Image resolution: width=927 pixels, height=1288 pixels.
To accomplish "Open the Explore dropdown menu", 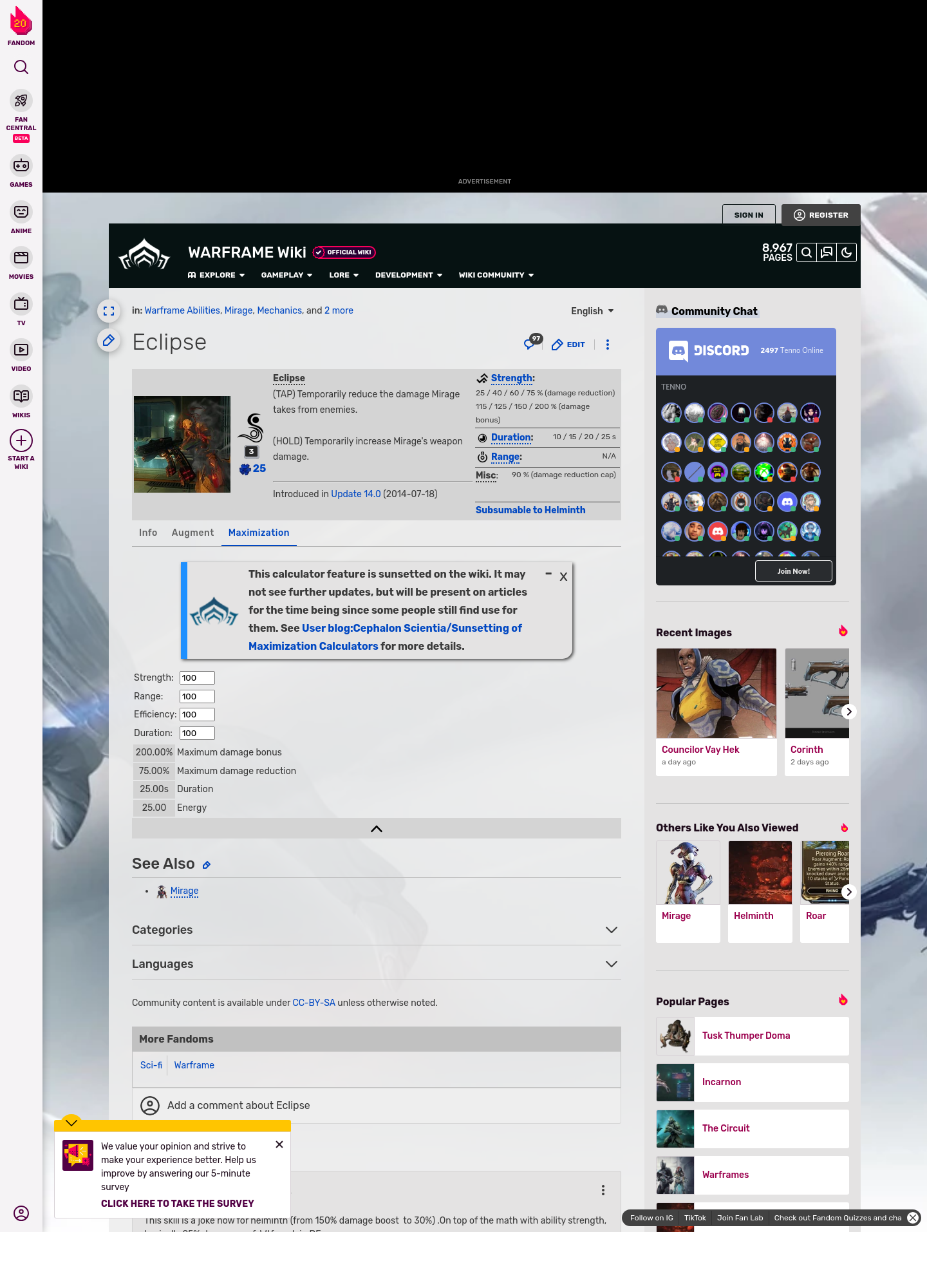I will tap(216, 275).
